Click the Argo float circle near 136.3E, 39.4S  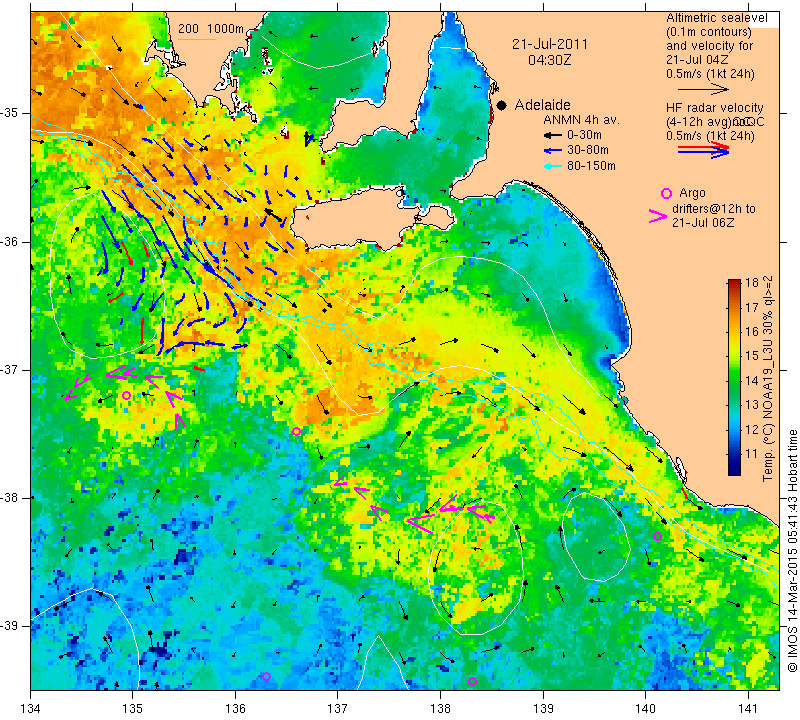pyautogui.click(x=266, y=677)
